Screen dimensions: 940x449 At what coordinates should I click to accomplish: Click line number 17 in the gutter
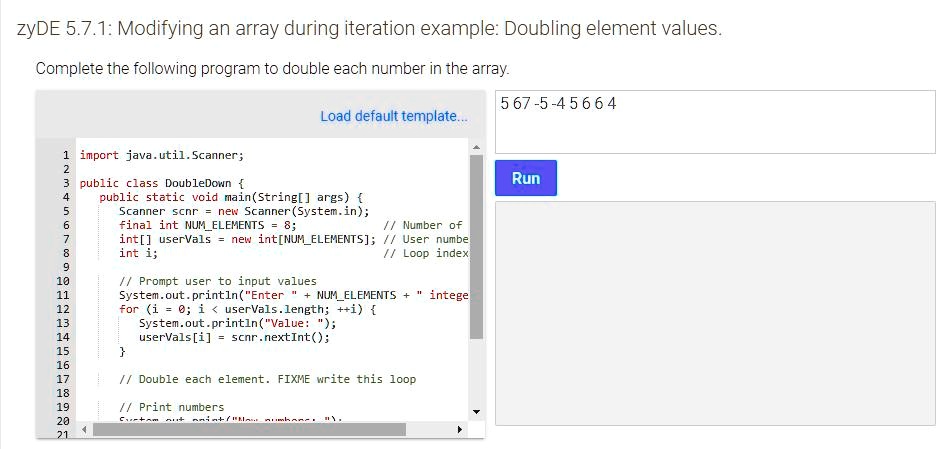(62, 379)
